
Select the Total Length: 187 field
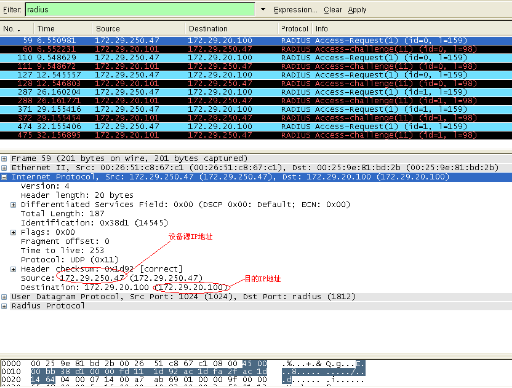click(62, 214)
